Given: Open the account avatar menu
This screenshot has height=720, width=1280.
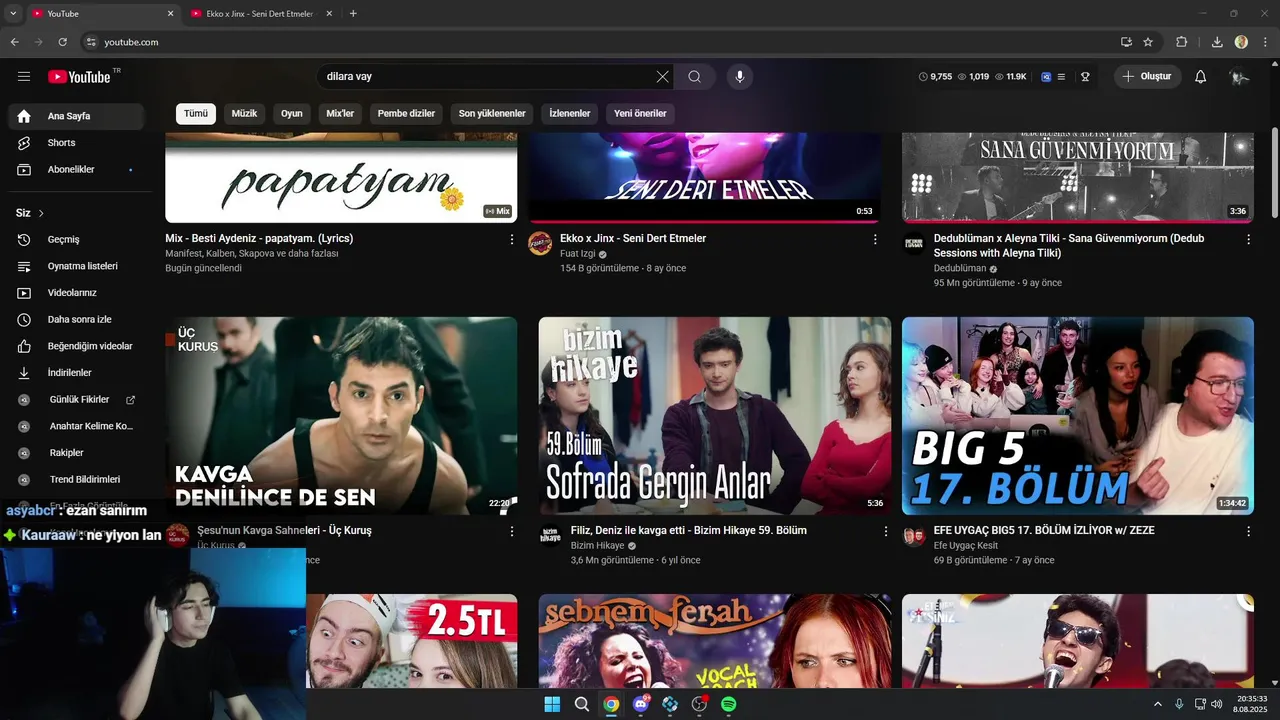Looking at the screenshot, I should [1240, 77].
